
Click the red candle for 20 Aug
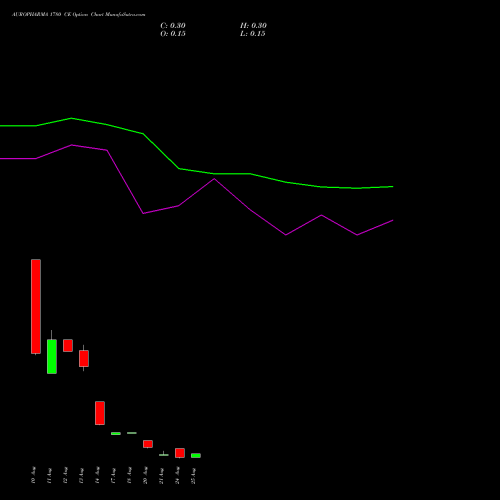(148, 444)
